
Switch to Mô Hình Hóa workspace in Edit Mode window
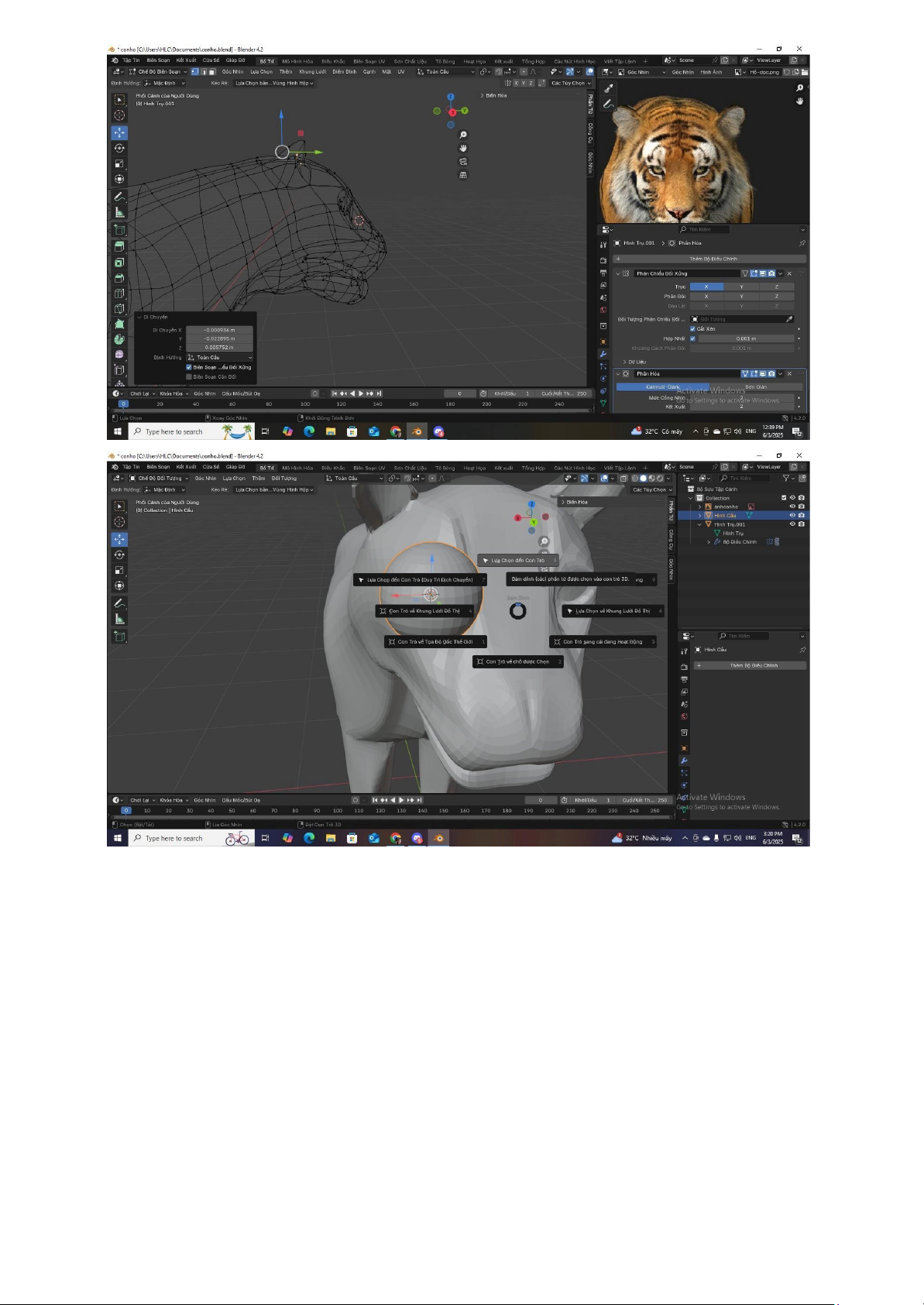297,61
